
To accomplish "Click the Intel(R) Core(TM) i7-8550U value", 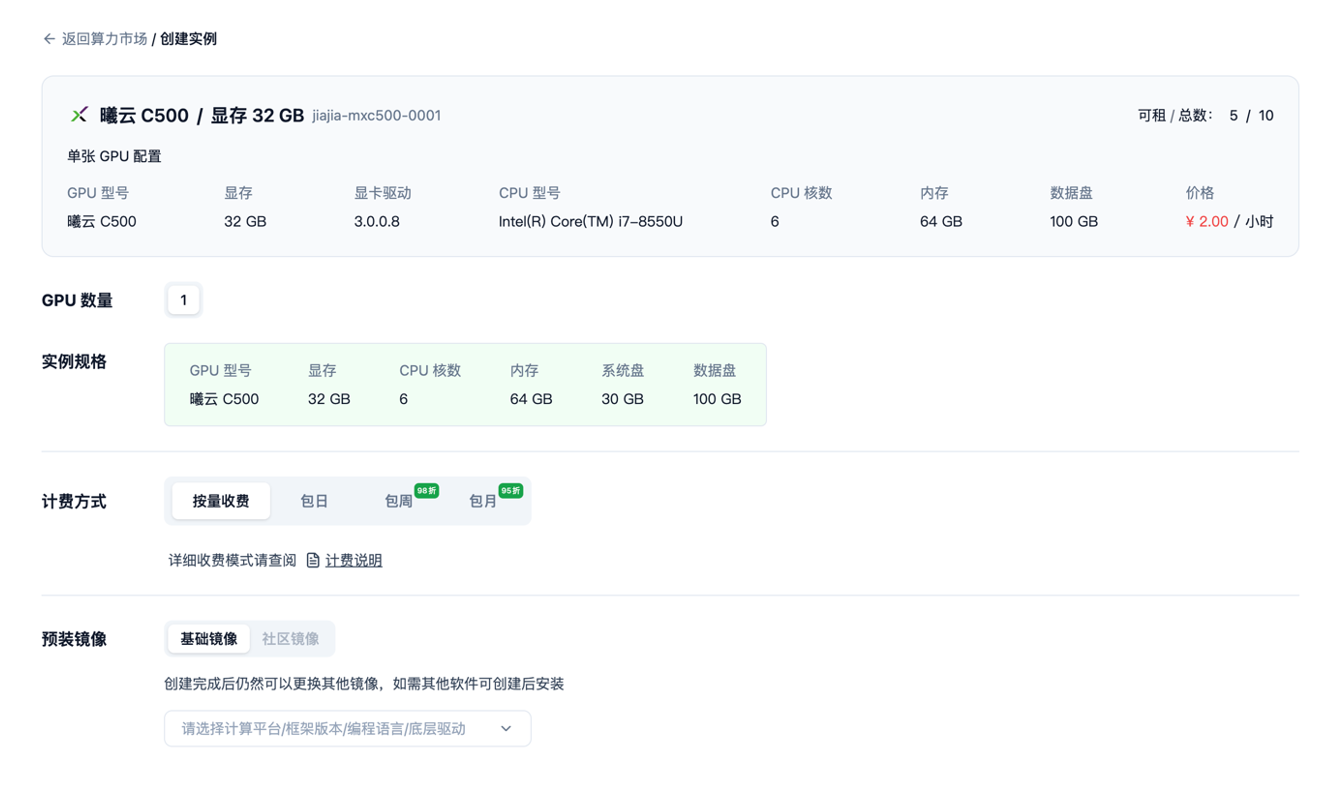I will [x=591, y=221].
